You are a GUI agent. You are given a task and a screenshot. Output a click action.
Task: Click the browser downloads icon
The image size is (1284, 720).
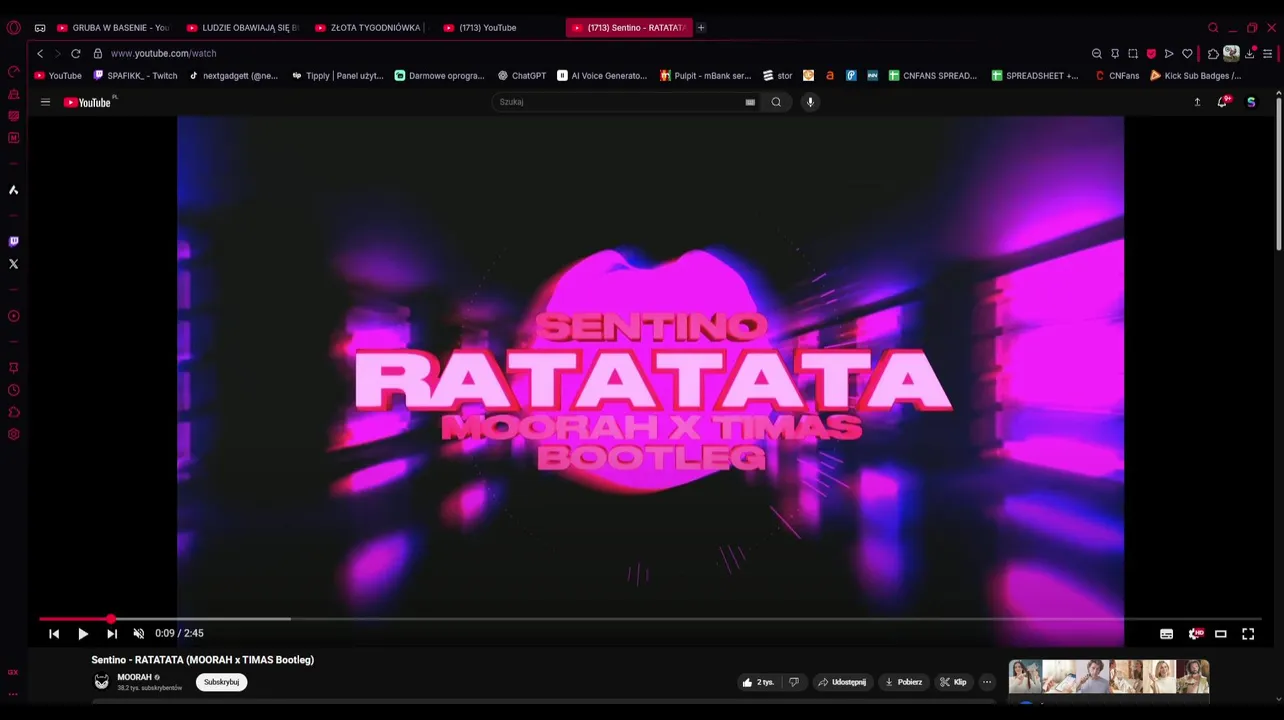(1249, 53)
